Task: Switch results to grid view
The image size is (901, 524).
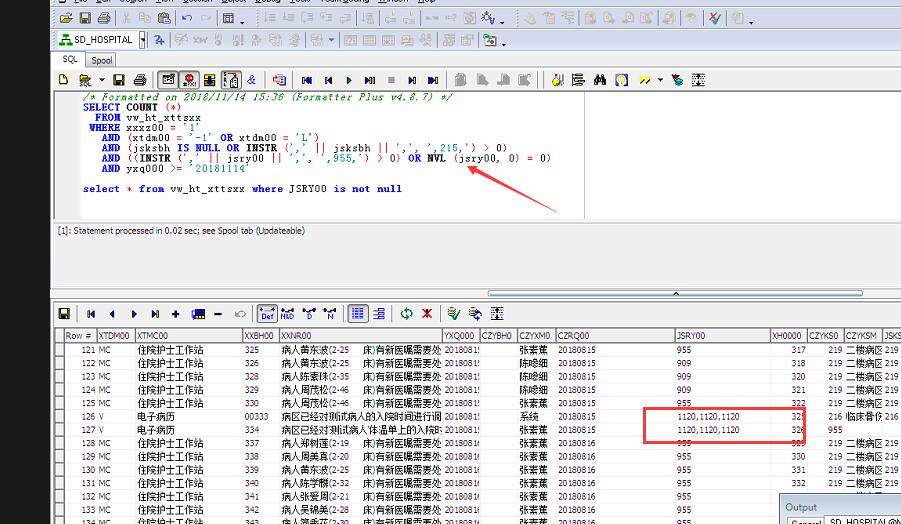Action: [x=358, y=314]
